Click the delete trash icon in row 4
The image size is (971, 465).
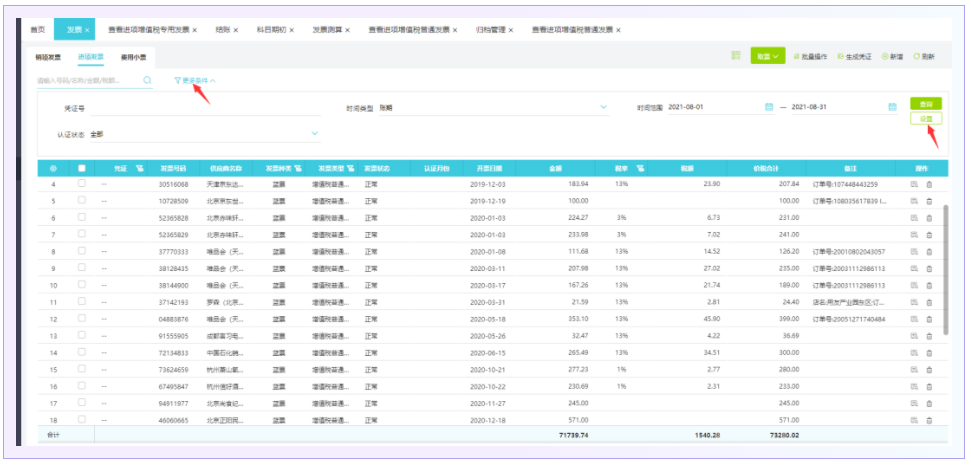click(x=929, y=185)
